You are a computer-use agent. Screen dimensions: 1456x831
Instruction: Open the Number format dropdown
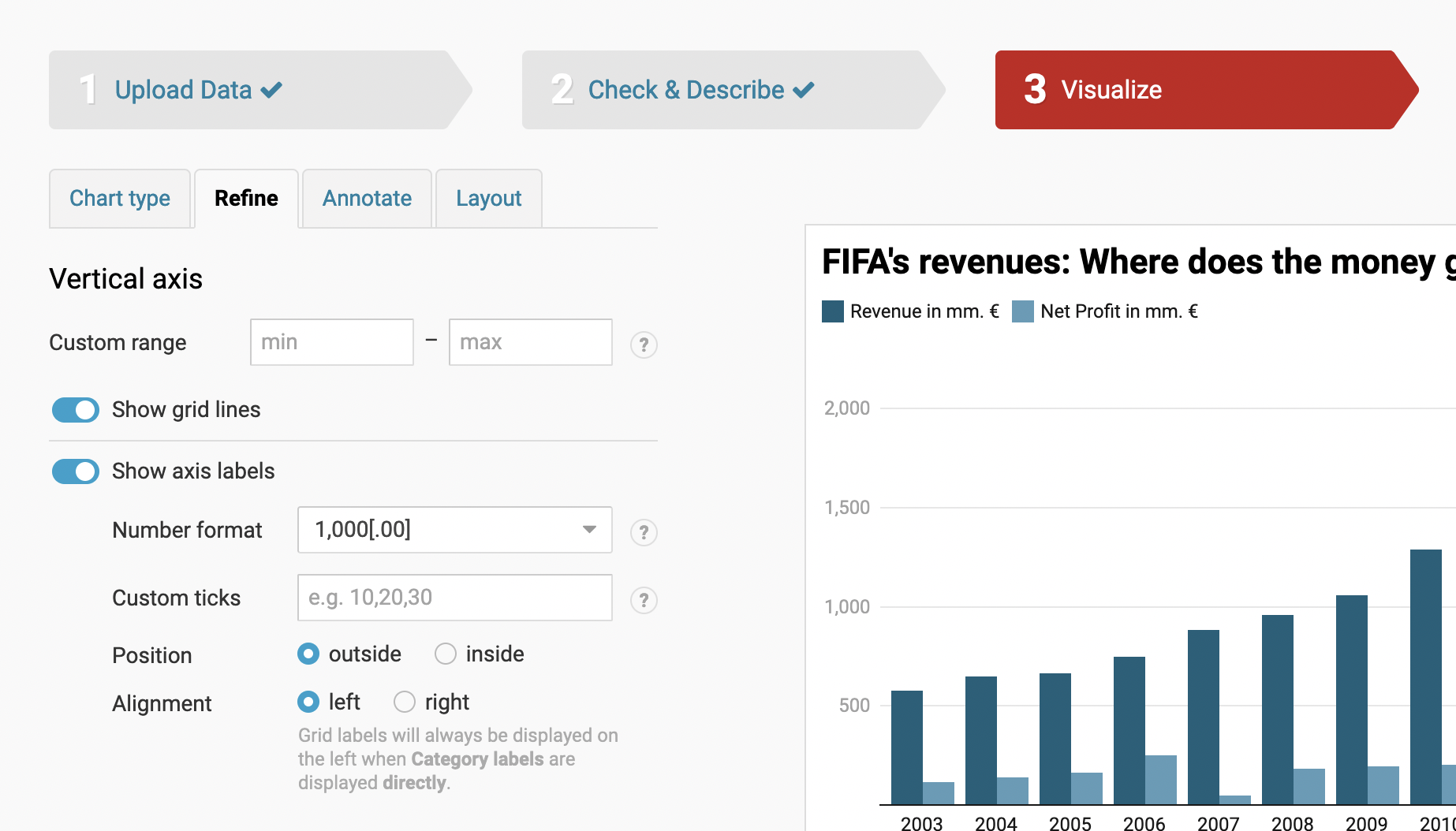point(454,530)
